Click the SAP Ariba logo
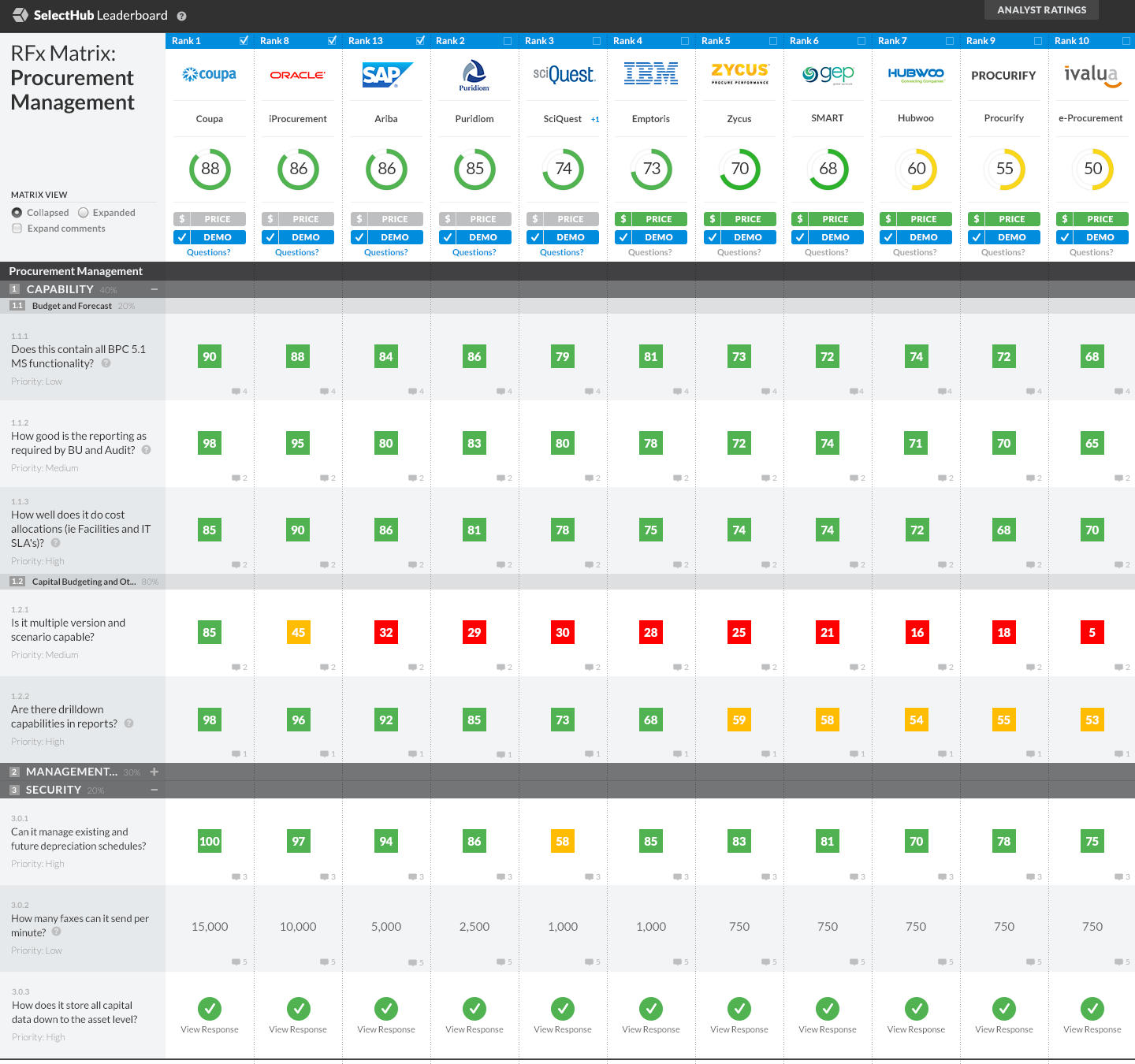This screenshot has height=1064, width=1135. pos(386,75)
